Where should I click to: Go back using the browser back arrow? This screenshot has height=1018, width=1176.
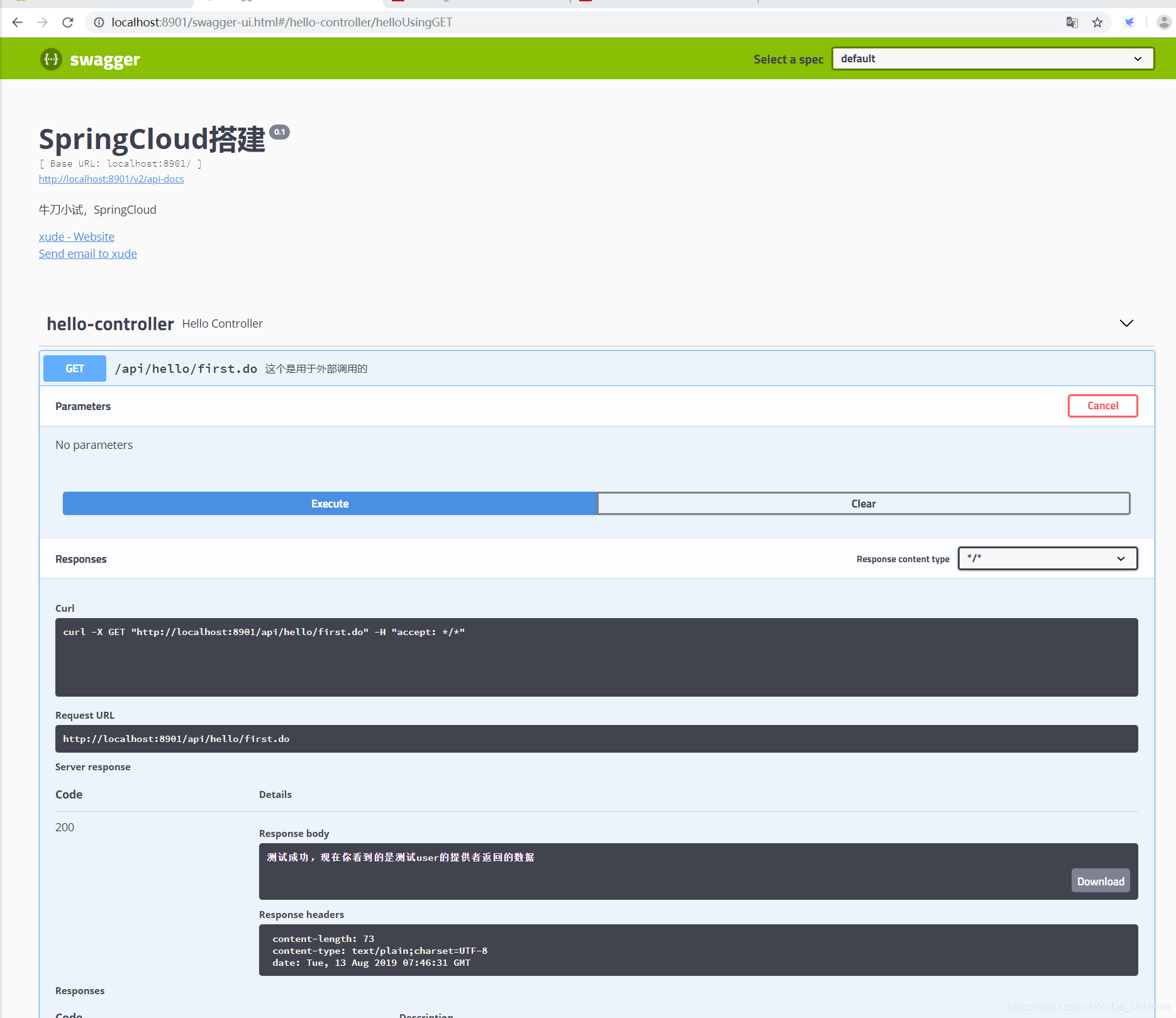click(x=17, y=23)
